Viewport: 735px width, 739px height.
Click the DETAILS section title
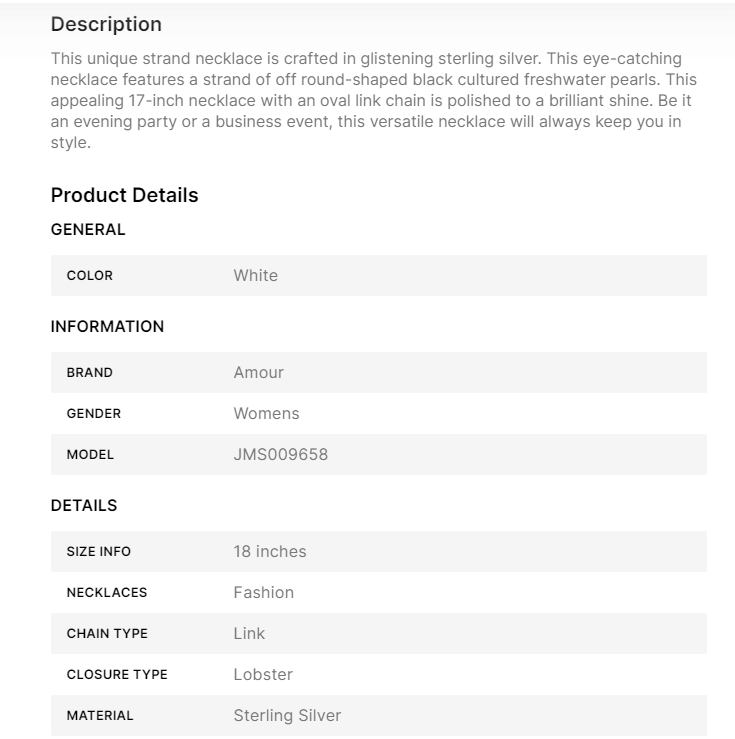tap(84, 506)
